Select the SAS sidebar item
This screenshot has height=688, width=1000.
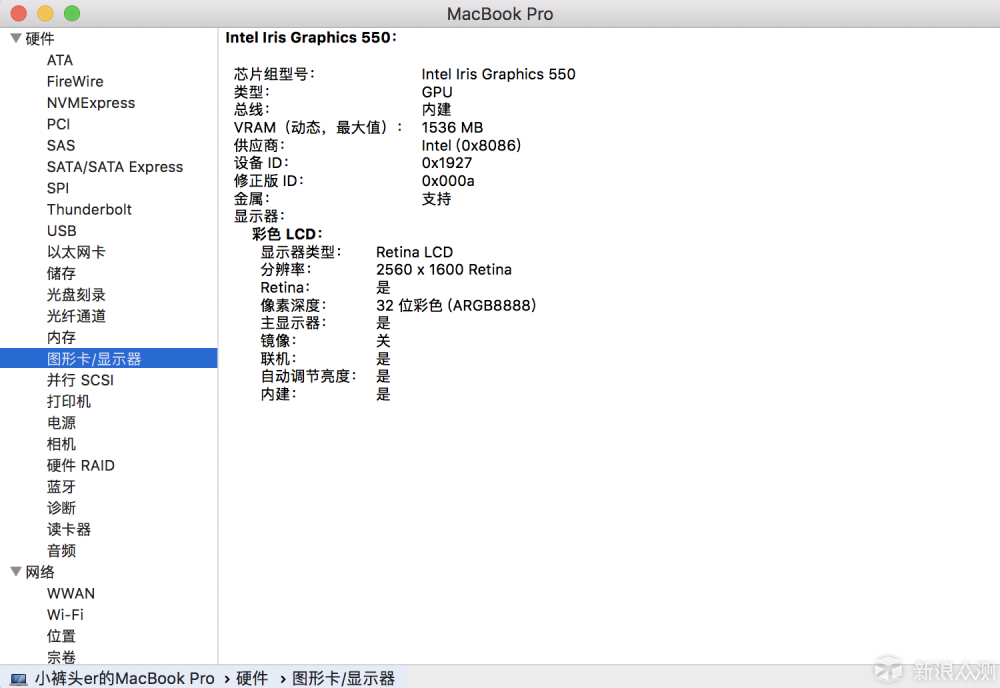(61, 145)
